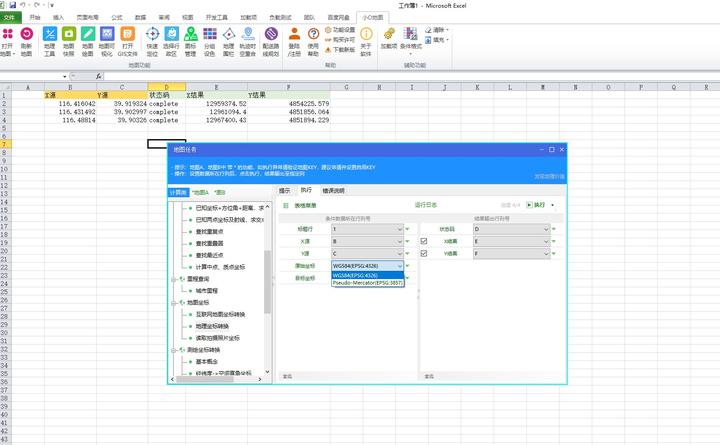Open 图标管理 marker manager
Viewport: 720px width, 445px height.
pos(191,41)
